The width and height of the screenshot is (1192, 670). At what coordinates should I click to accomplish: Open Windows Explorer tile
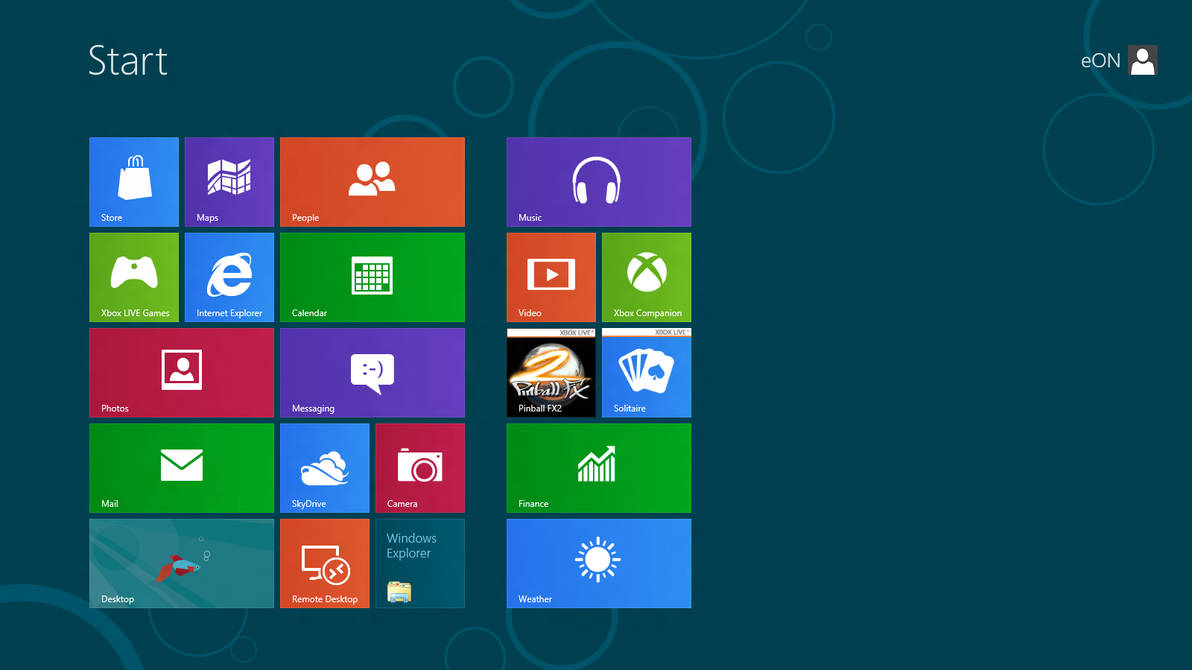pyautogui.click(x=420, y=564)
